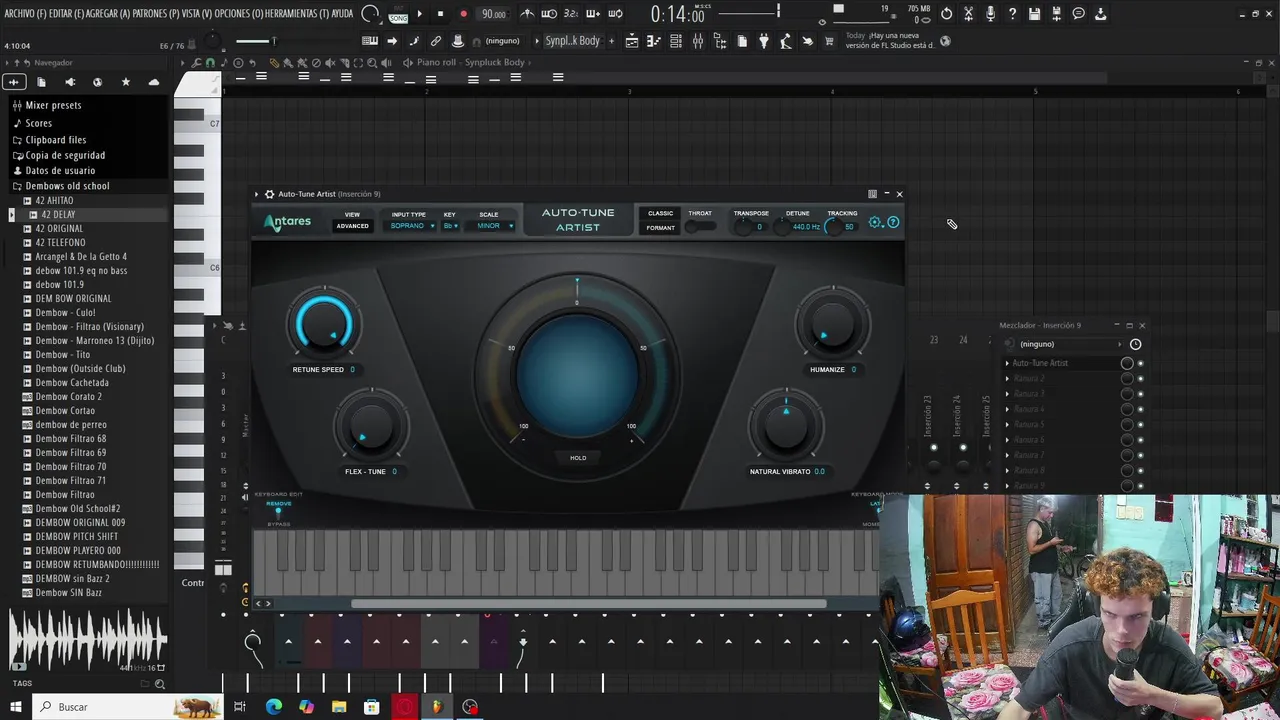Image resolution: width=1280 pixels, height=720 pixels.
Task: Open the ARCHIVO menu
Action: pyautogui.click(x=24, y=14)
